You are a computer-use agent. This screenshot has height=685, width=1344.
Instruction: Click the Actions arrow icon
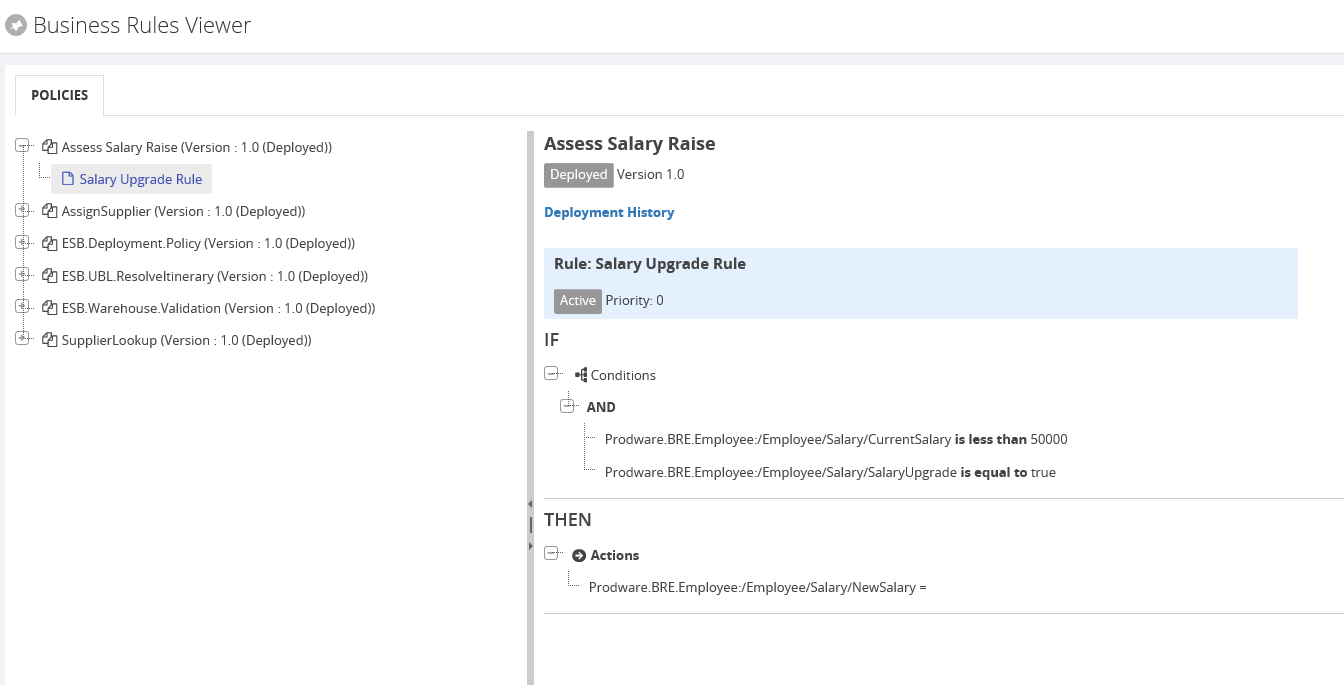[579, 555]
